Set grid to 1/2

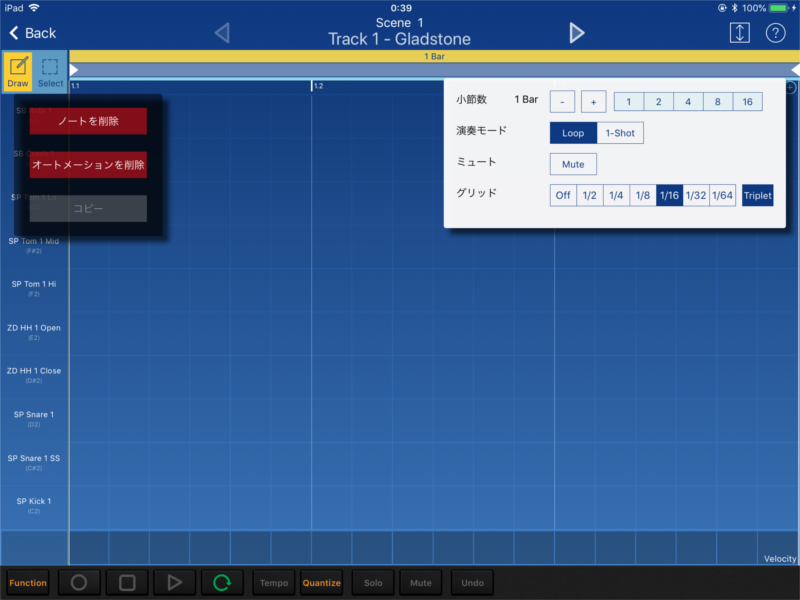[589, 195]
